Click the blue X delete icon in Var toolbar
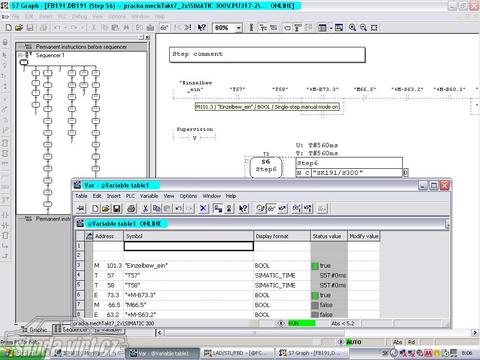This screenshot has width=480, height=360. coord(203,209)
